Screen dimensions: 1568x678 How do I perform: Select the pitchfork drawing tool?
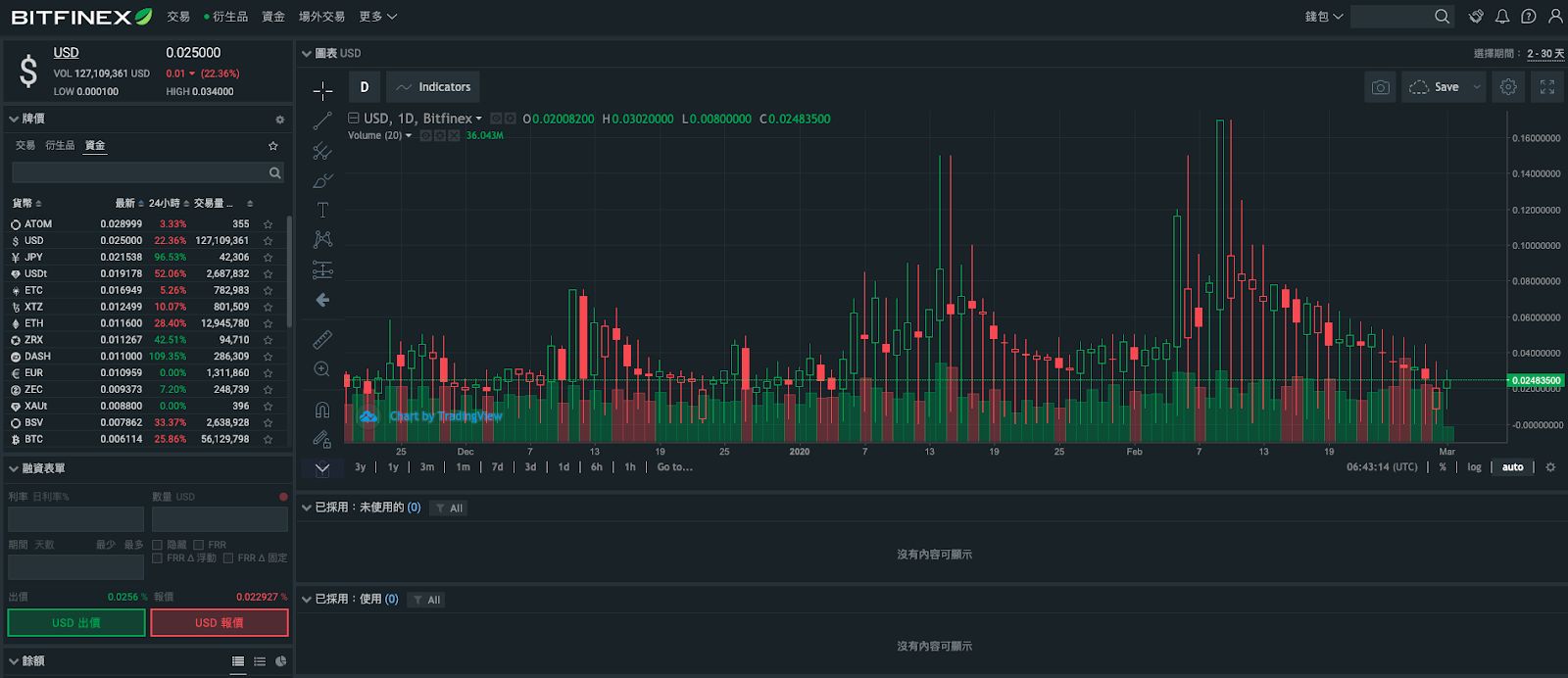click(322, 151)
